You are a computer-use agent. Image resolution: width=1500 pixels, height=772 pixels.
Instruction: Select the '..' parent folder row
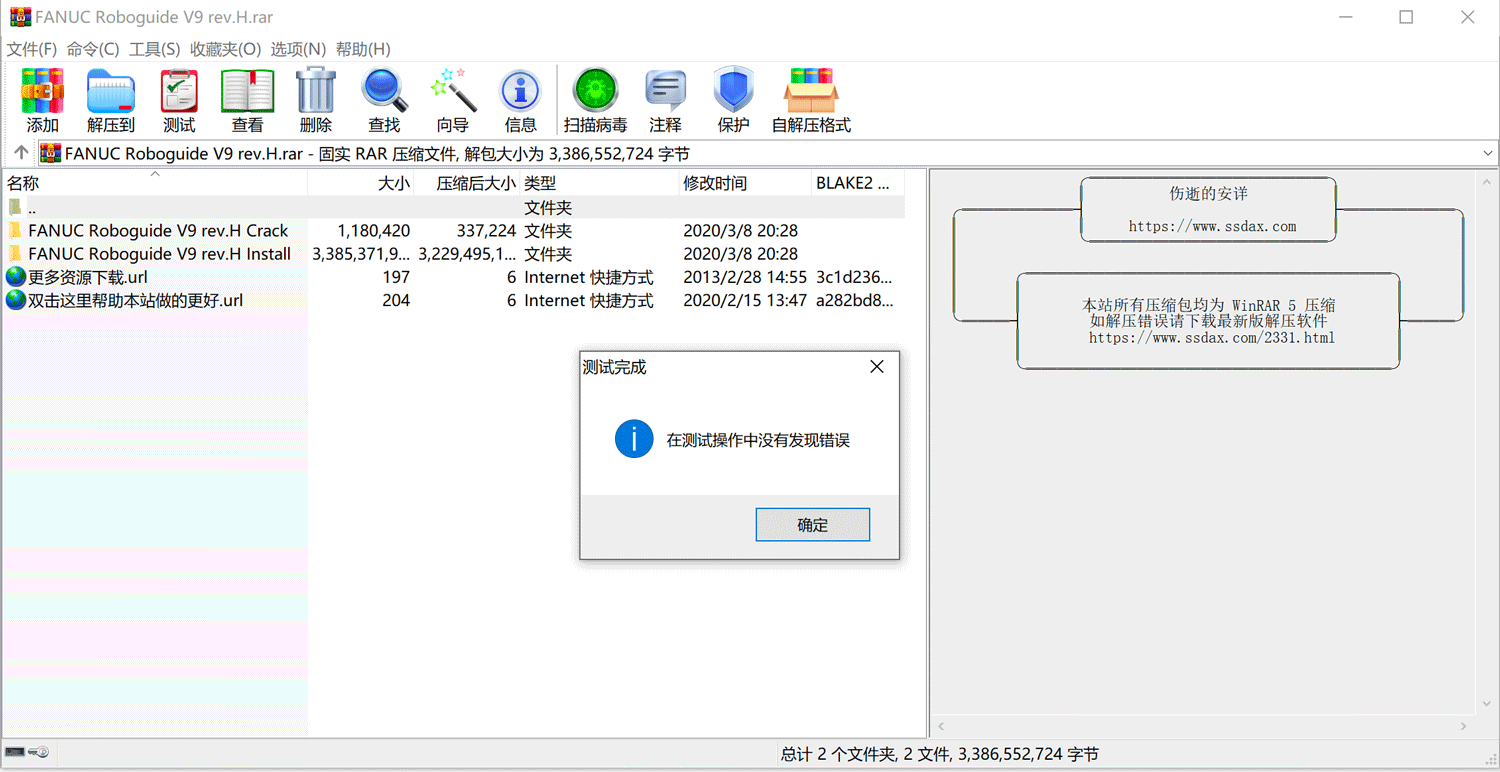(x=453, y=207)
